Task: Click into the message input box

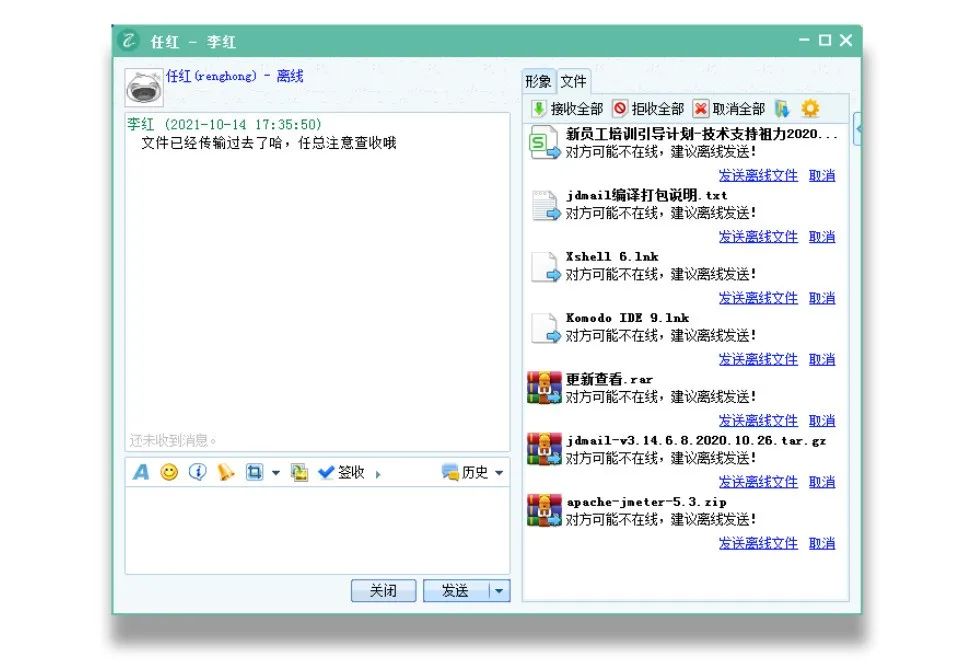Action: [x=317, y=530]
